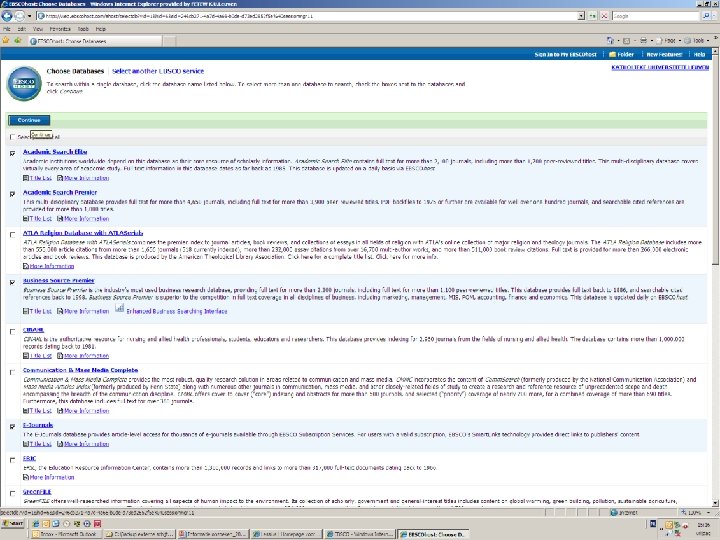Image resolution: width=720 pixels, height=540 pixels.
Task: Open Enhanced Business Searching Interface chart icon
Action: [119, 309]
